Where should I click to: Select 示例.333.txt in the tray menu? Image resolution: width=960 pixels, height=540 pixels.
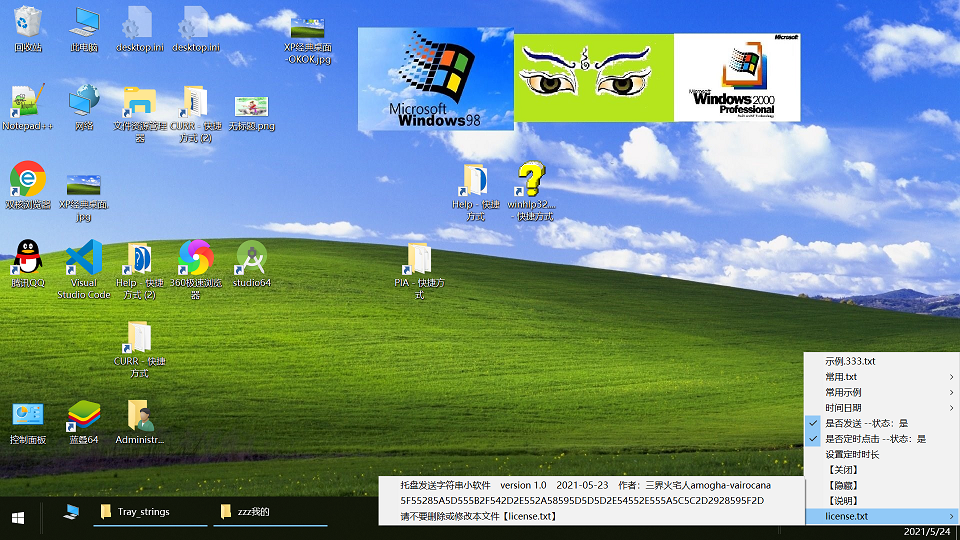(882, 361)
